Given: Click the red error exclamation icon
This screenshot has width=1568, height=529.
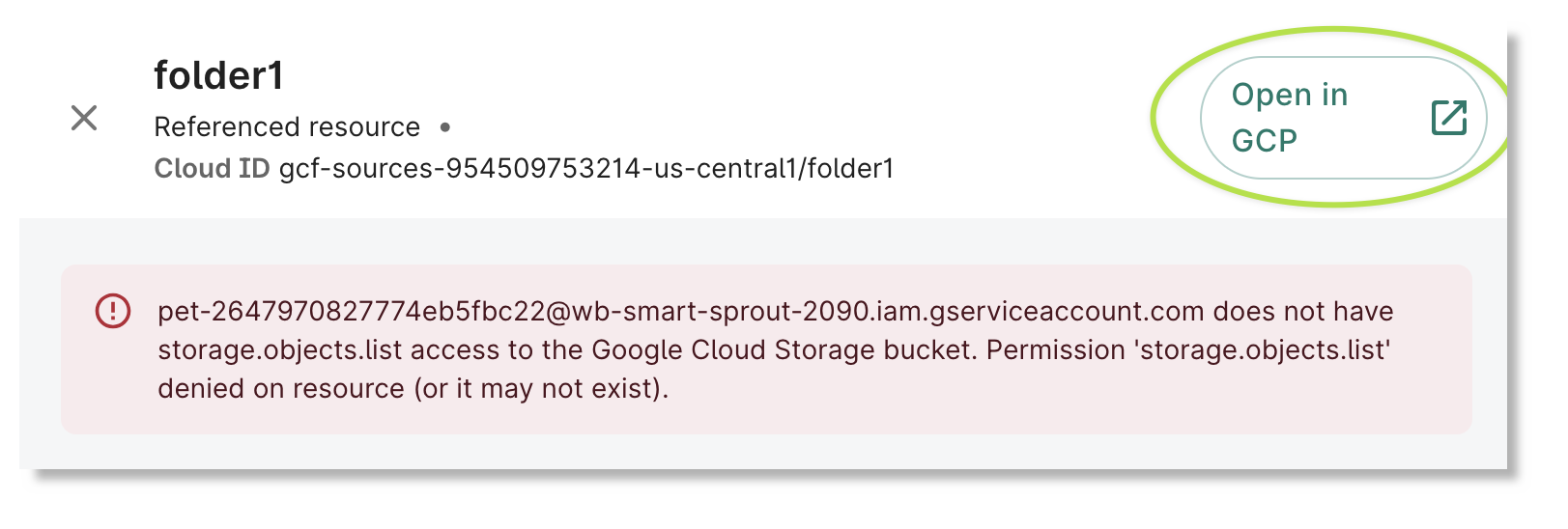Looking at the screenshot, I should pos(113,311).
